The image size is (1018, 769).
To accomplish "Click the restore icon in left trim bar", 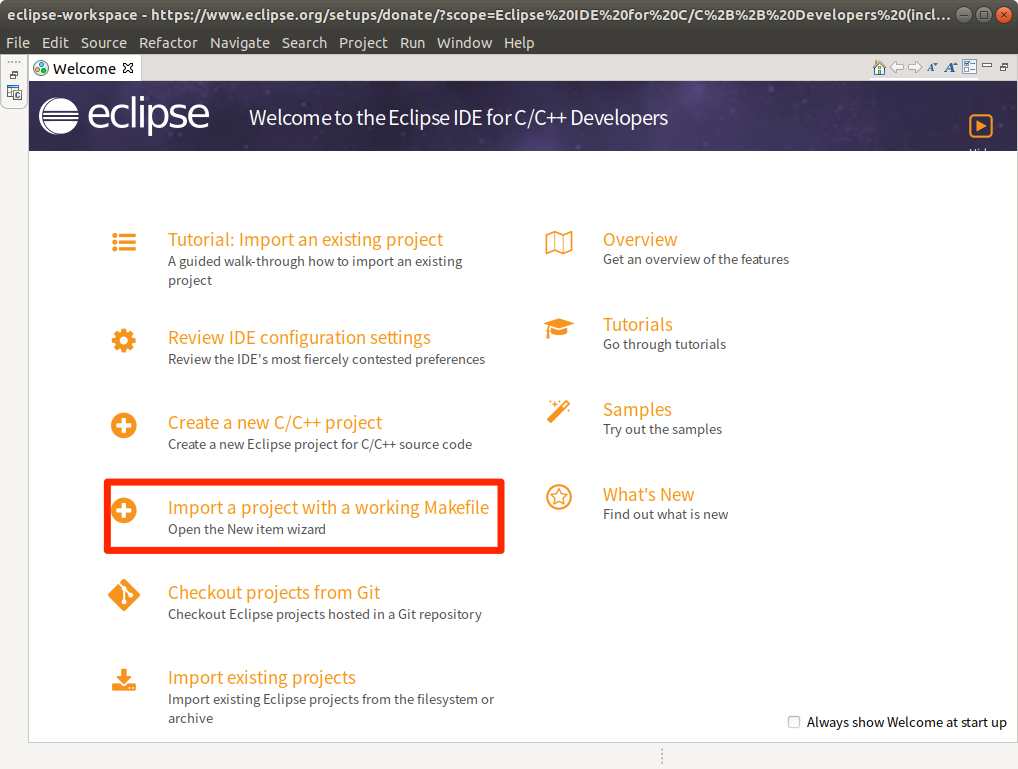I will point(14,75).
